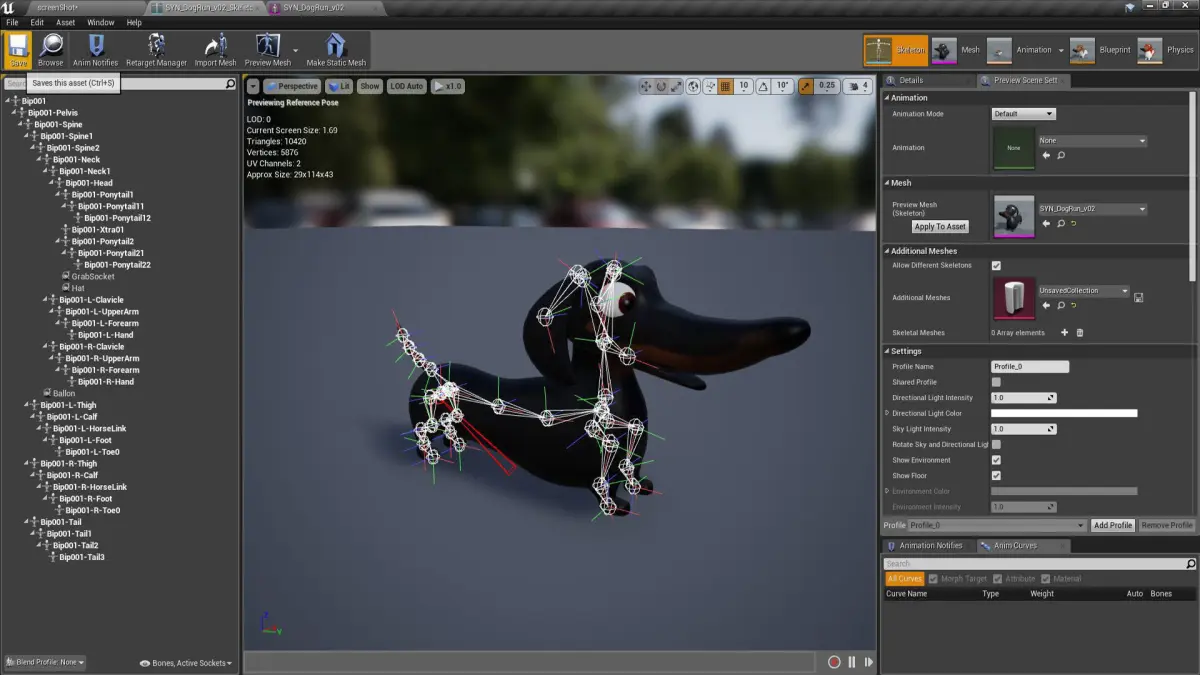
Task: Browse to Preview Mesh asset via magnifier icon
Action: tap(1061, 223)
